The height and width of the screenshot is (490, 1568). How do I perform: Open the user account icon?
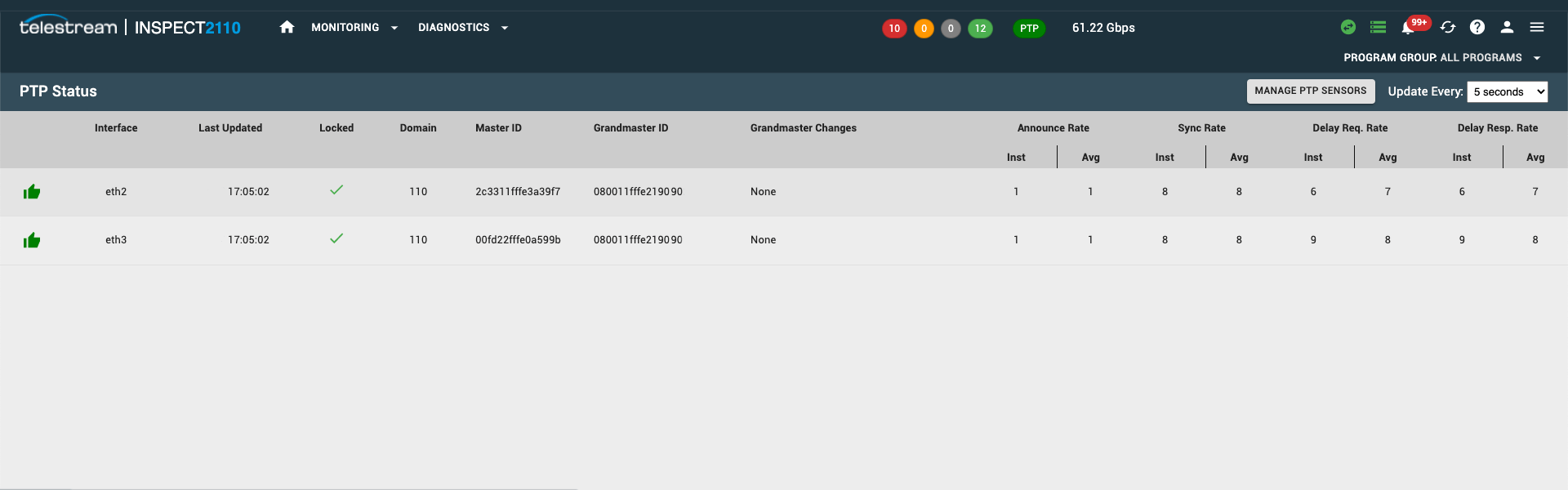coord(1507,27)
